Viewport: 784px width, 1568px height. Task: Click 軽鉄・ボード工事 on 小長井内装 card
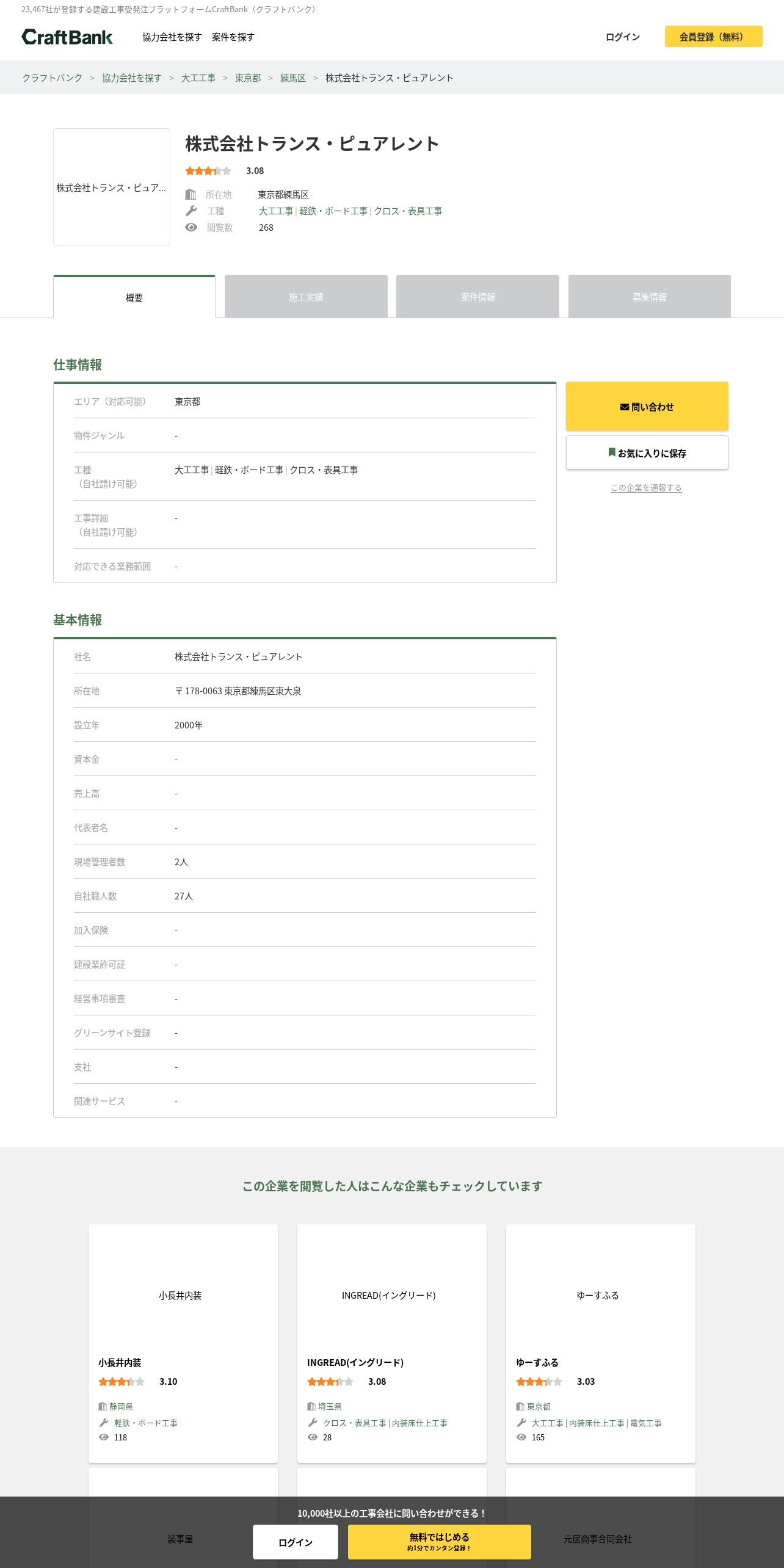[146, 1423]
